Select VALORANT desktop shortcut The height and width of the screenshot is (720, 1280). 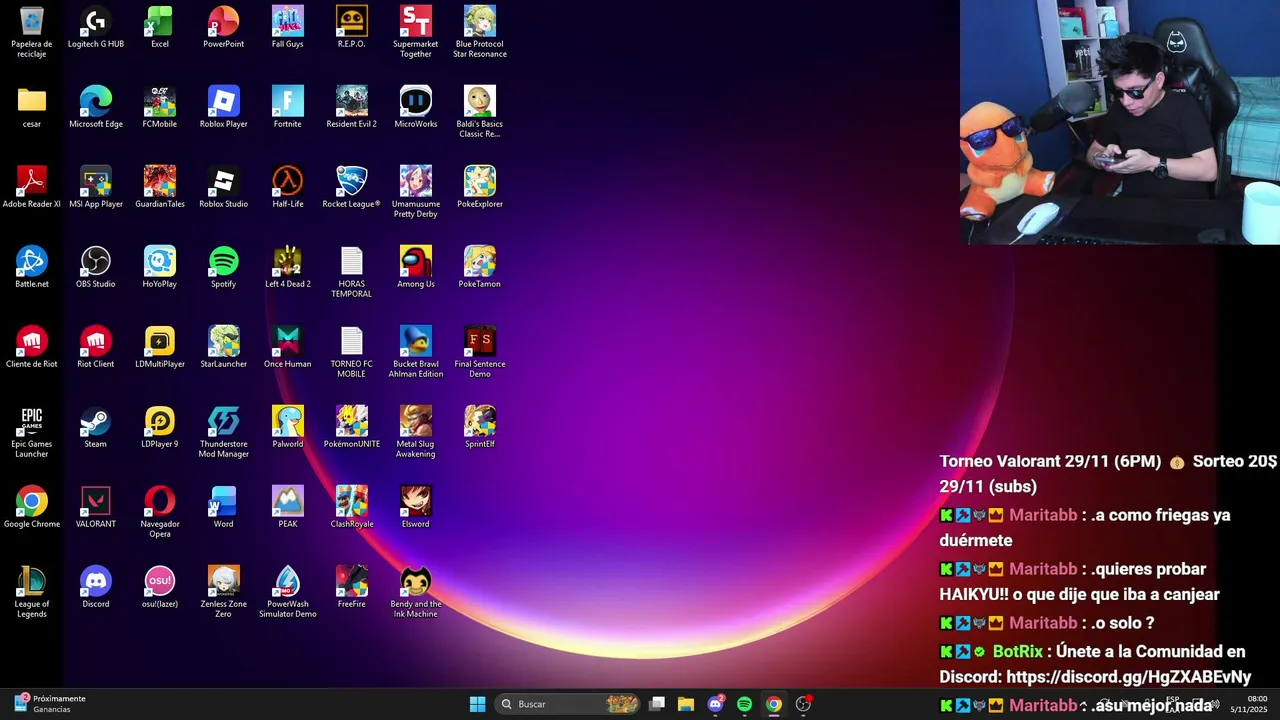pyautogui.click(x=96, y=507)
